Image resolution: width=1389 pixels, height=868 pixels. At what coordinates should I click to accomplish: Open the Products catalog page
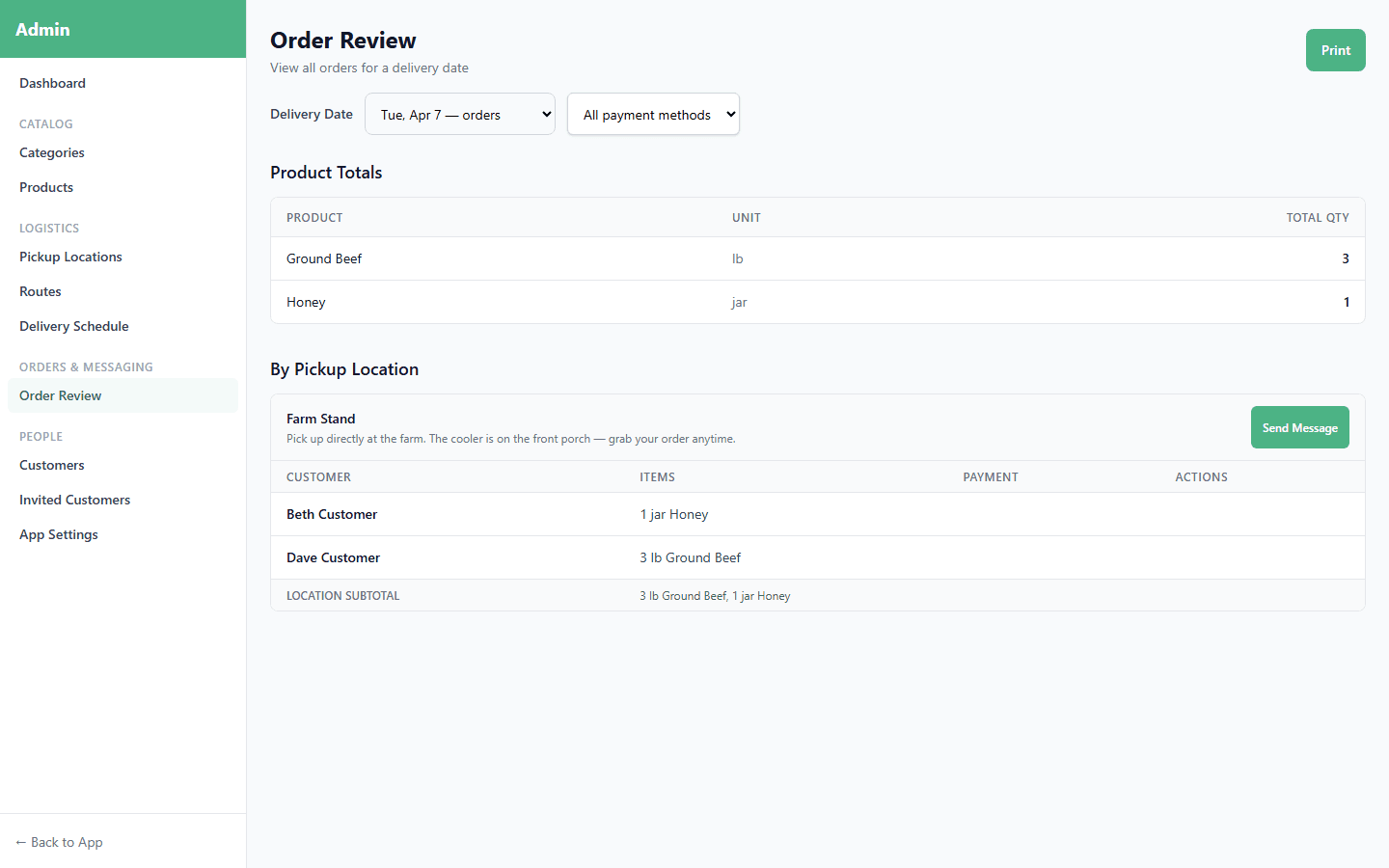click(x=45, y=187)
